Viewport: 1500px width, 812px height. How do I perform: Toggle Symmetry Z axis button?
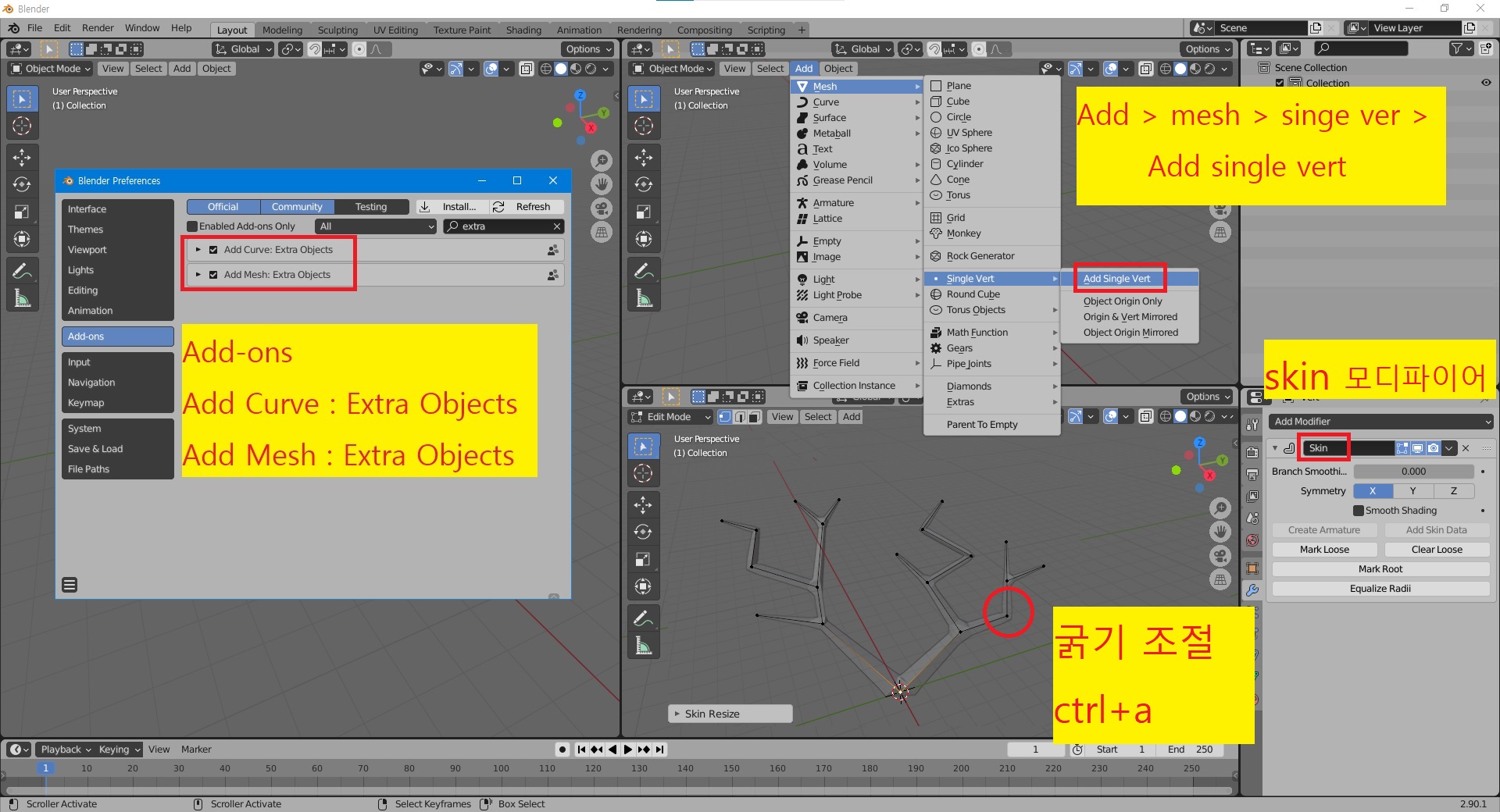click(x=1453, y=491)
